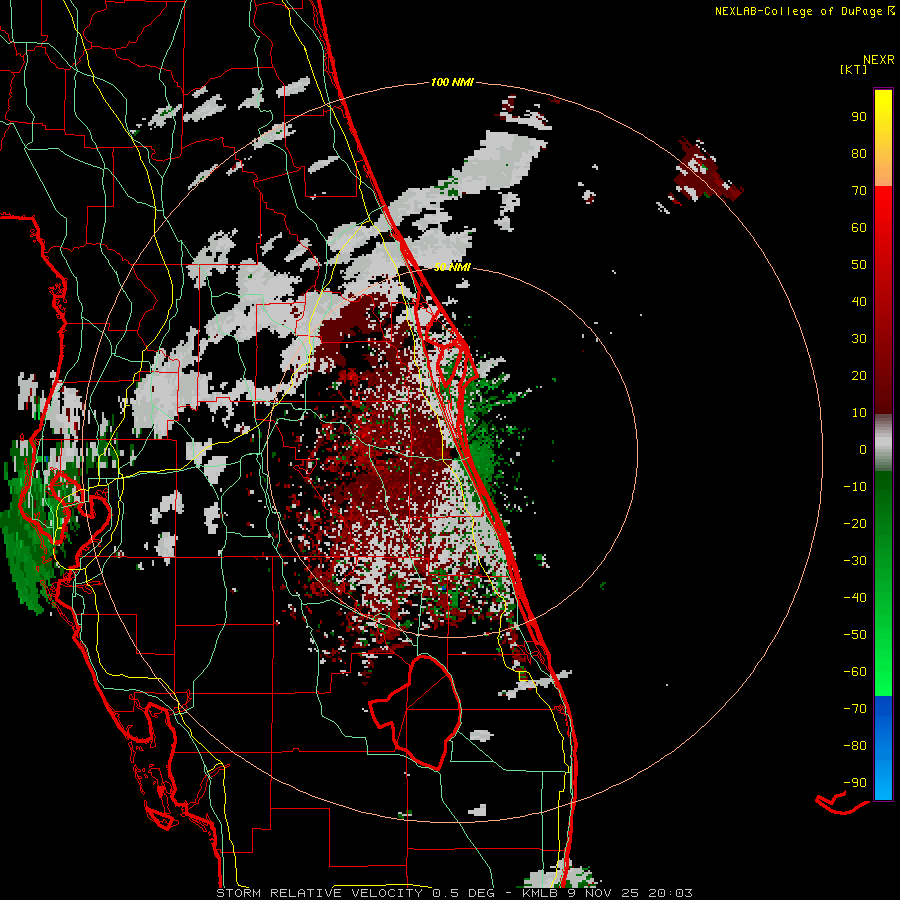The width and height of the screenshot is (900, 900).
Task: Click the positive 60 scale value
Action: (x=859, y=228)
